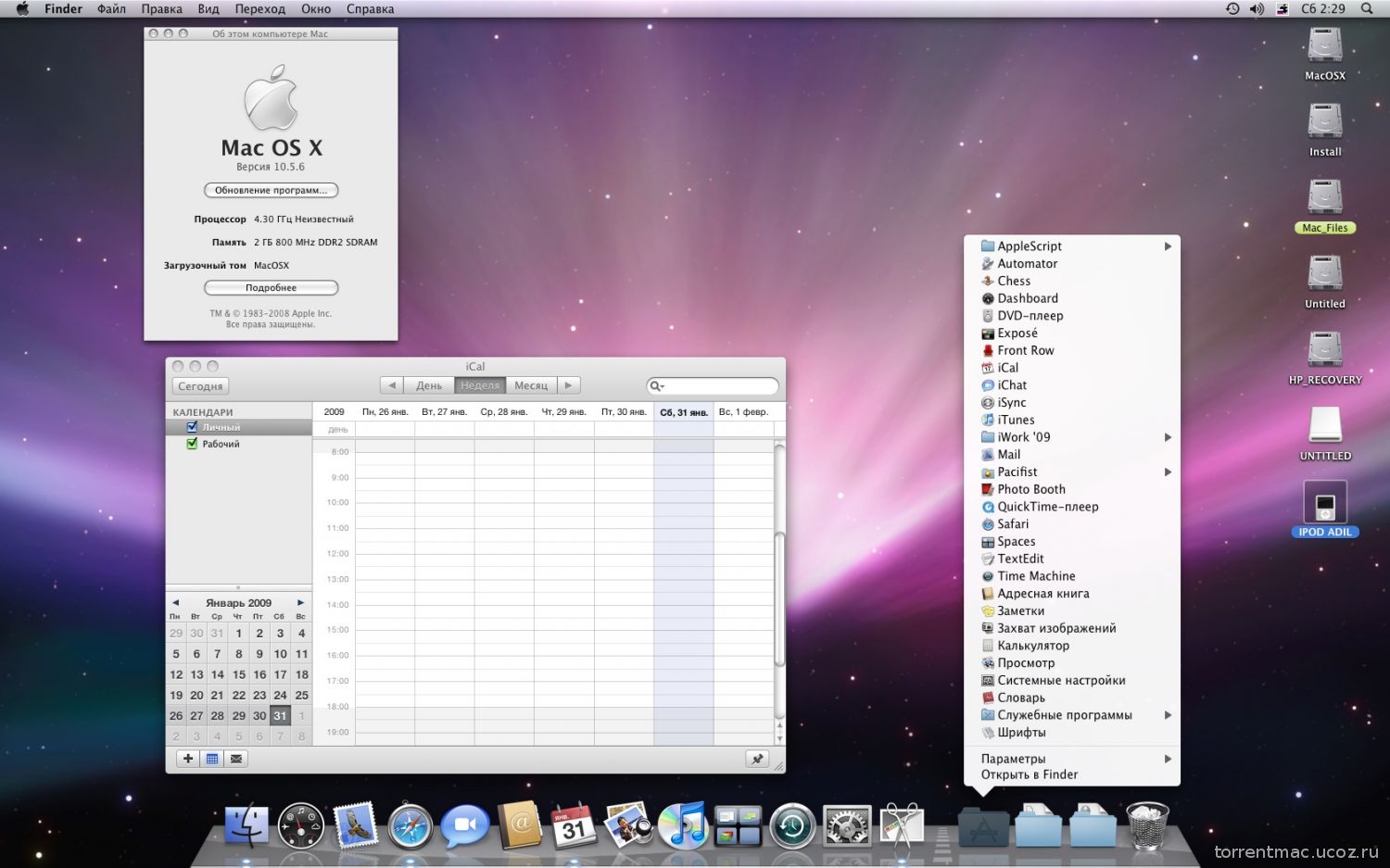Open Time Machine menu bar icon

[1232, 8]
